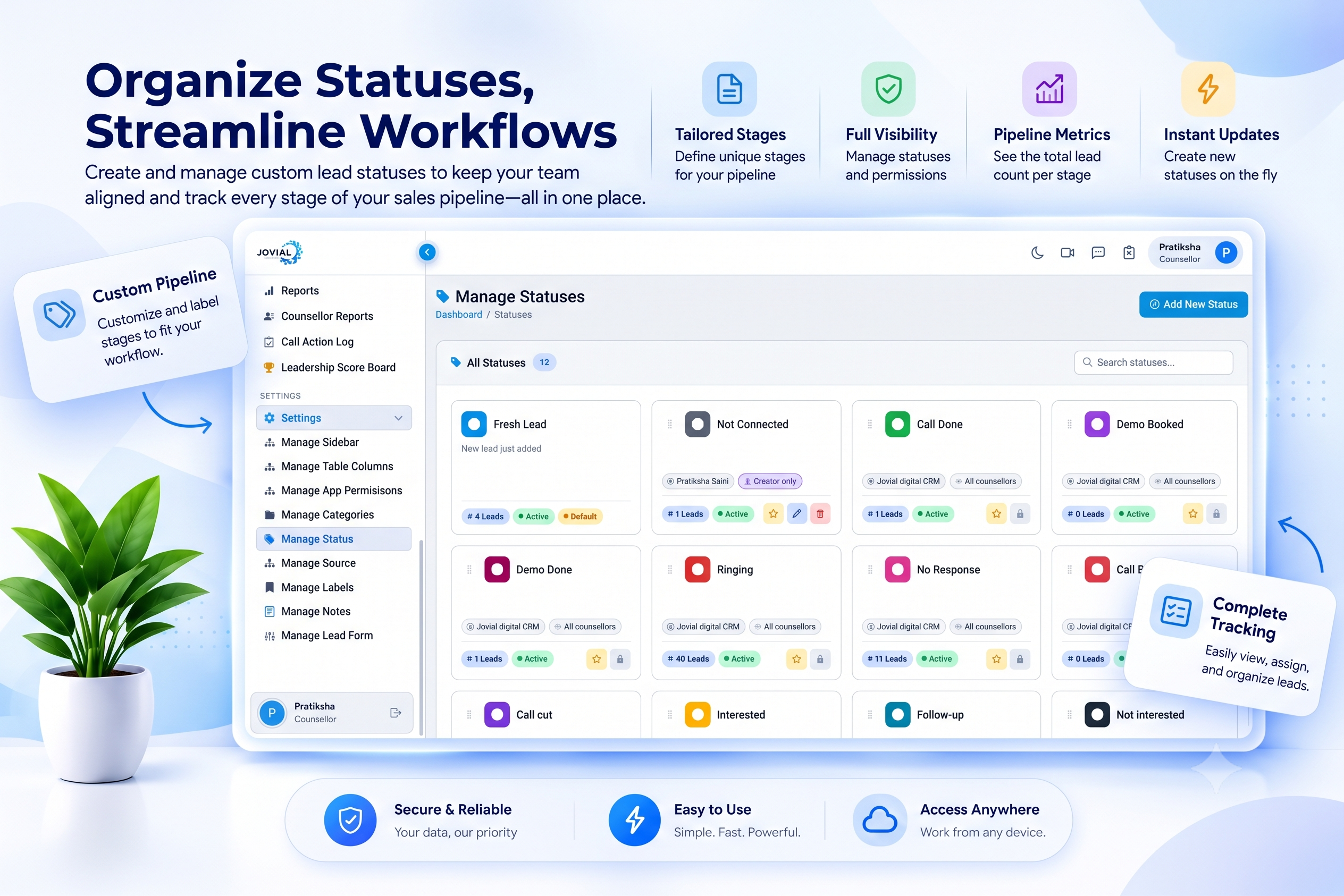This screenshot has height=896, width=1344.
Task: Delete the Not Connected status trash icon
Action: click(x=820, y=514)
